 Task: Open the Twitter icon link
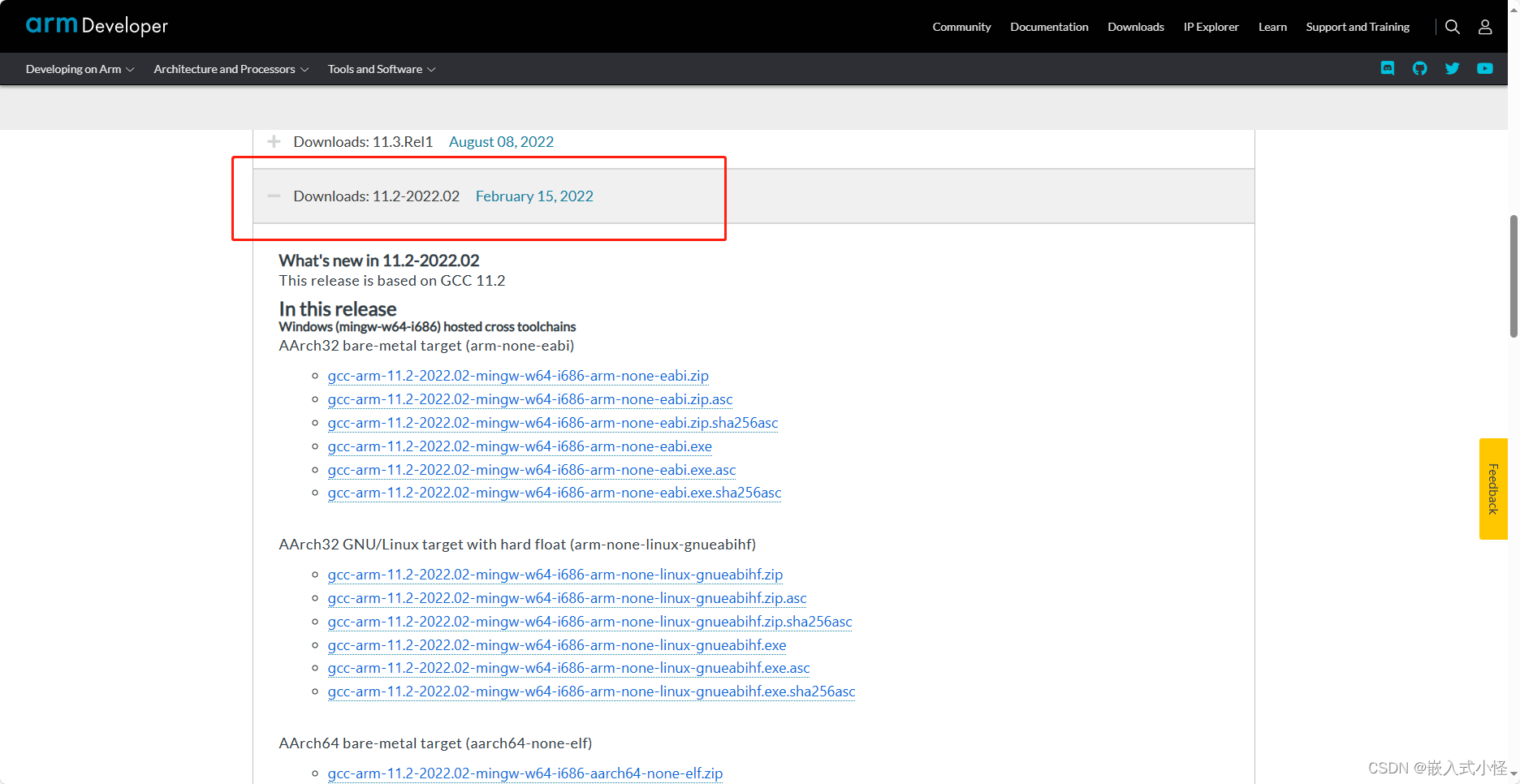pyautogui.click(x=1453, y=68)
